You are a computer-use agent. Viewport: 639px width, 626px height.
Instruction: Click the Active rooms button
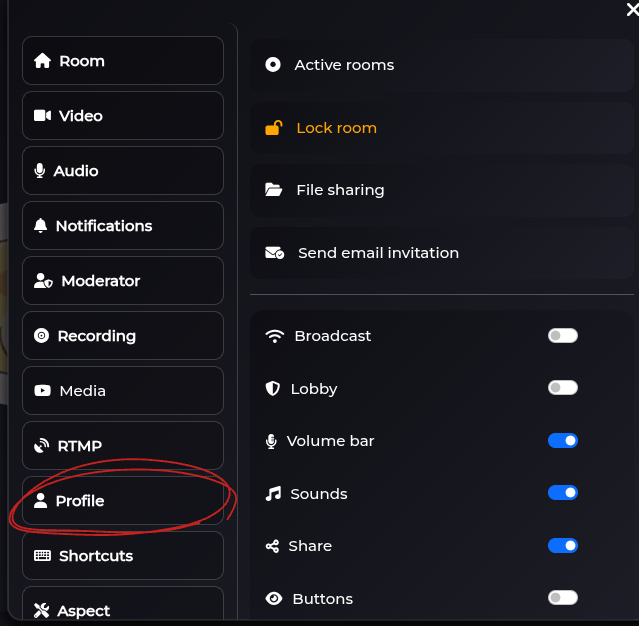(x=442, y=65)
